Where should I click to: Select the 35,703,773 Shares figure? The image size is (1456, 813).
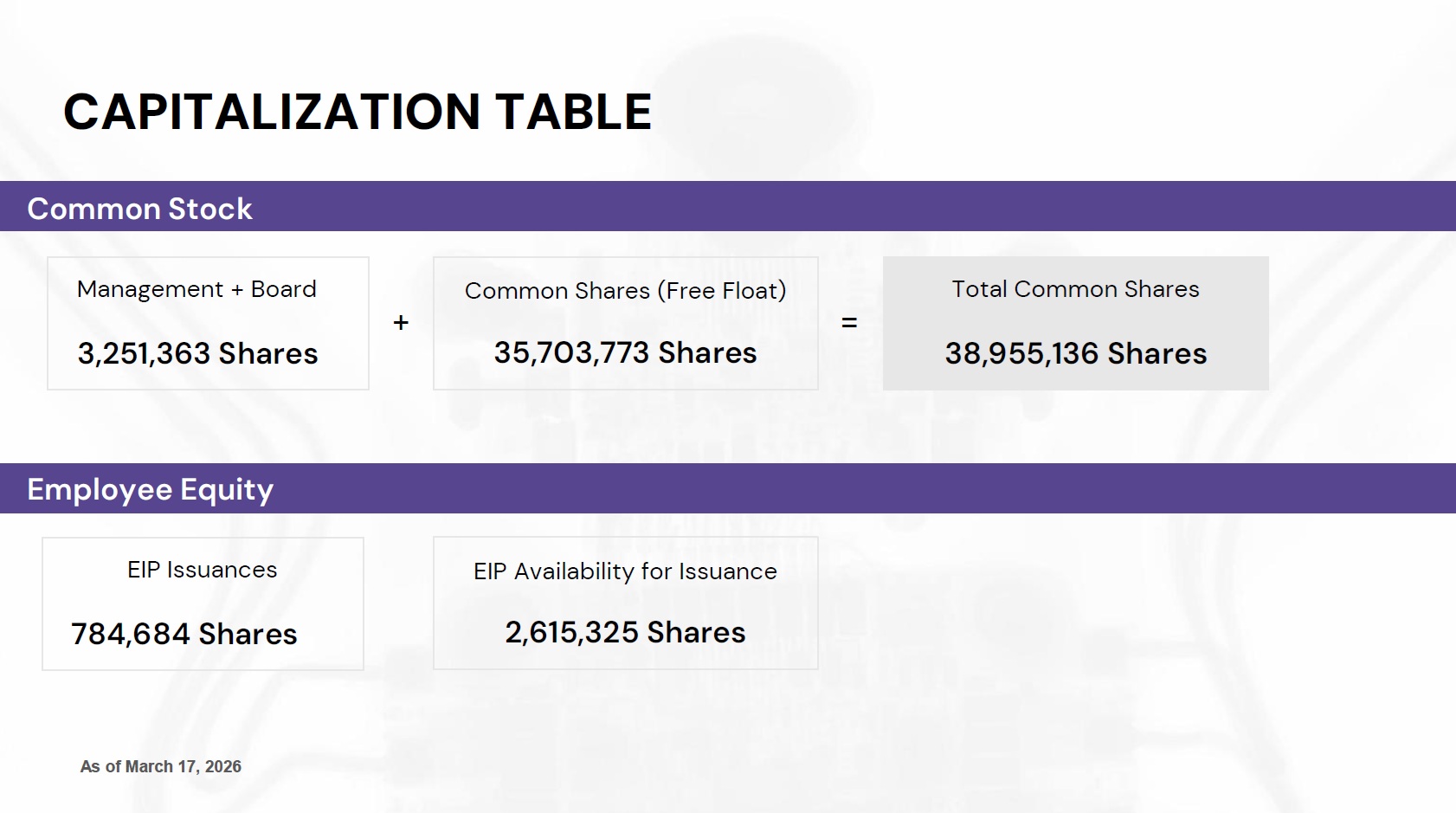(x=625, y=352)
